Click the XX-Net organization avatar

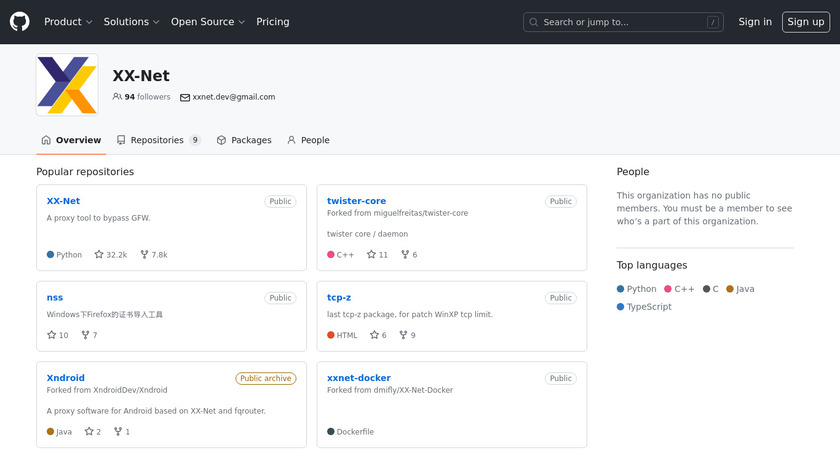pyautogui.click(x=67, y=85)
